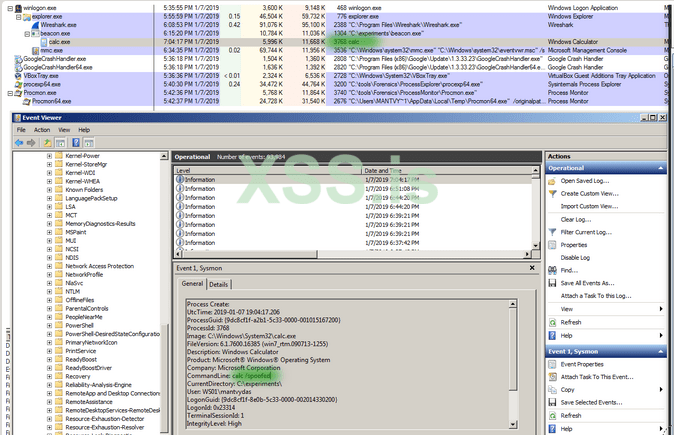Select the General tab

(x=192, y=284)
